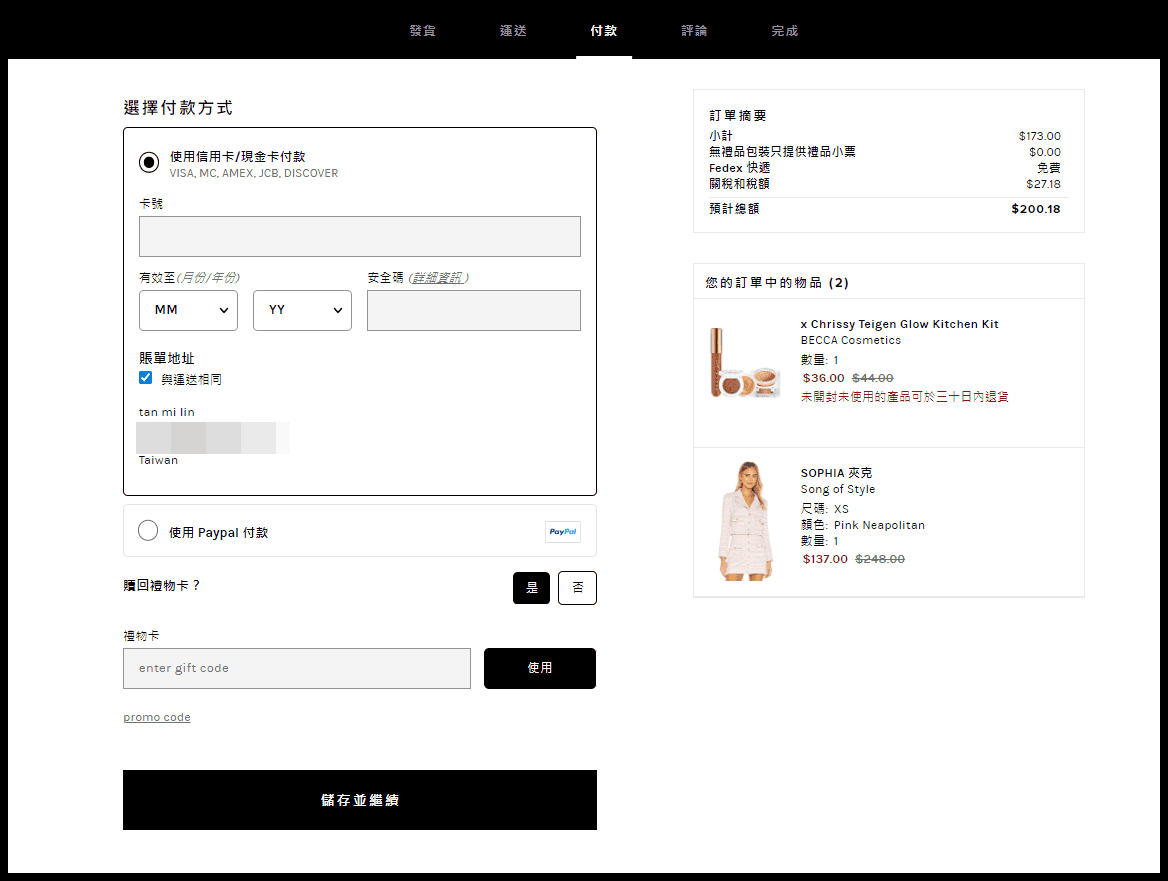Click the PayPal logo icon
Viewport: 1168px width, 881px height.
[x=562, y=532]
